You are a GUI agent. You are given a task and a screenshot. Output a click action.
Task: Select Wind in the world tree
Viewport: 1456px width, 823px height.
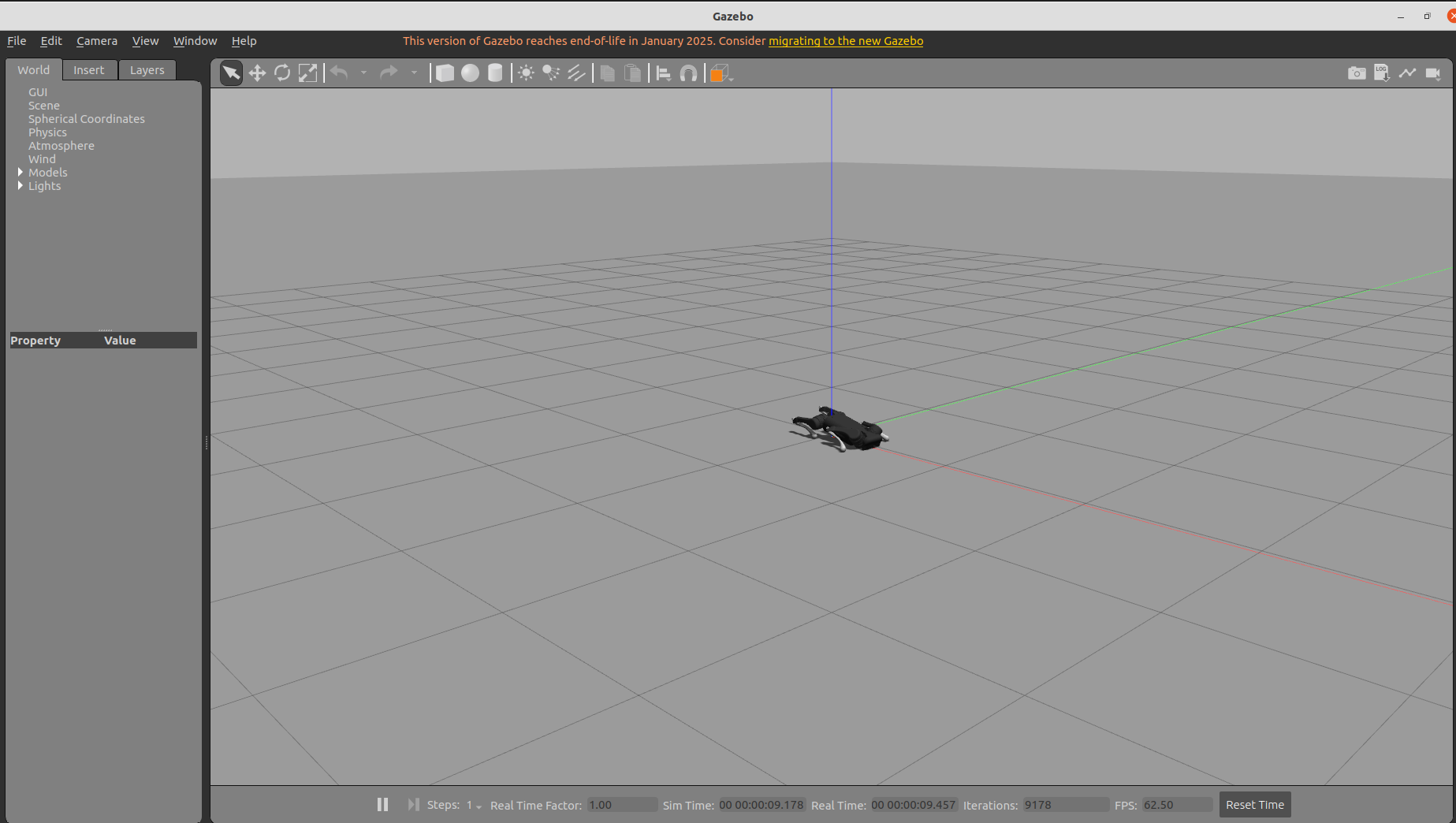click(42, 159)
